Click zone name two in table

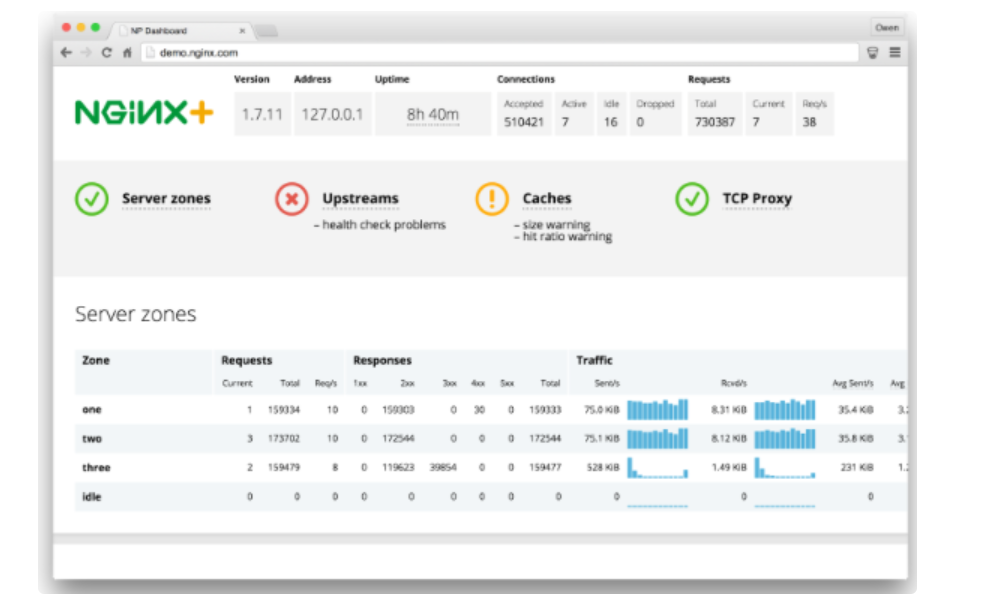(92, 439)
